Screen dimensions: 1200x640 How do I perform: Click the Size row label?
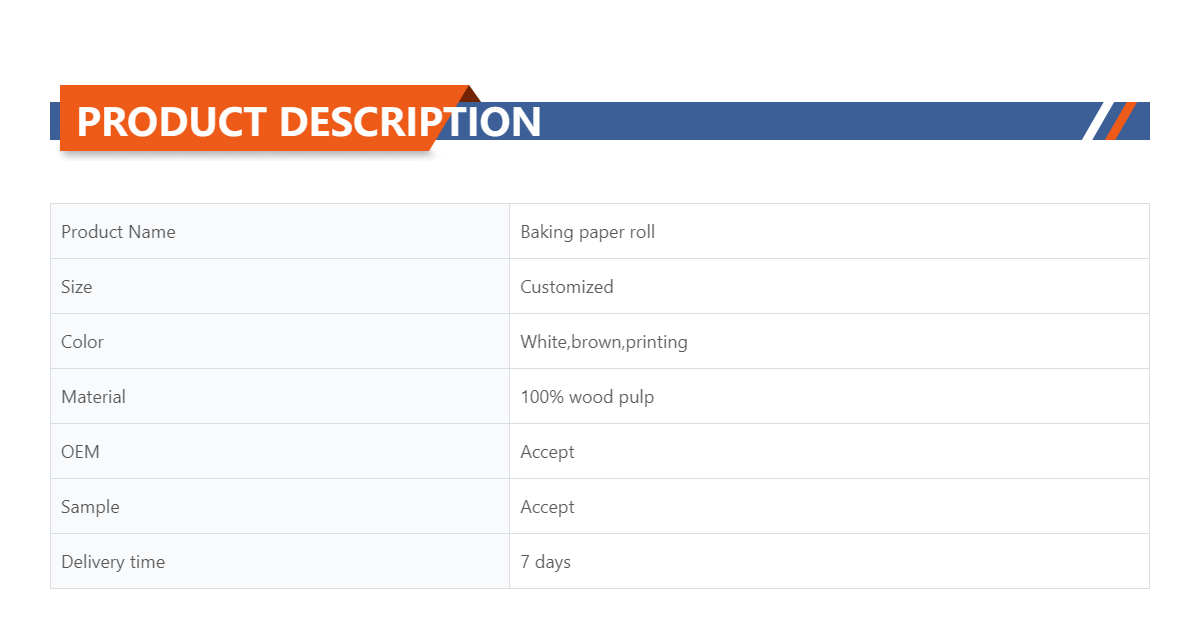coord(77,287)
